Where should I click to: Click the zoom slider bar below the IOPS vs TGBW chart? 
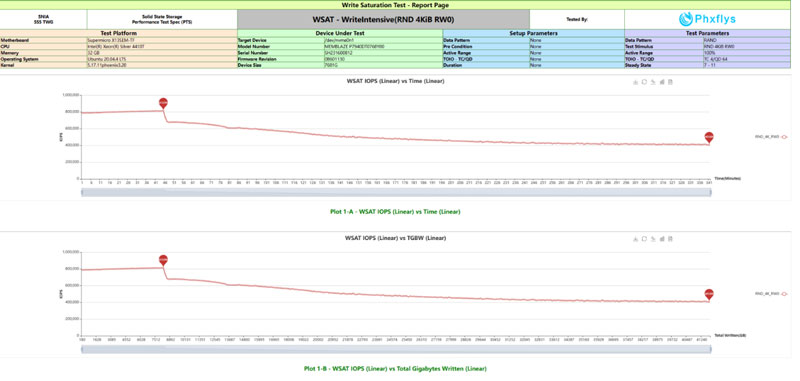click(396, 349)
